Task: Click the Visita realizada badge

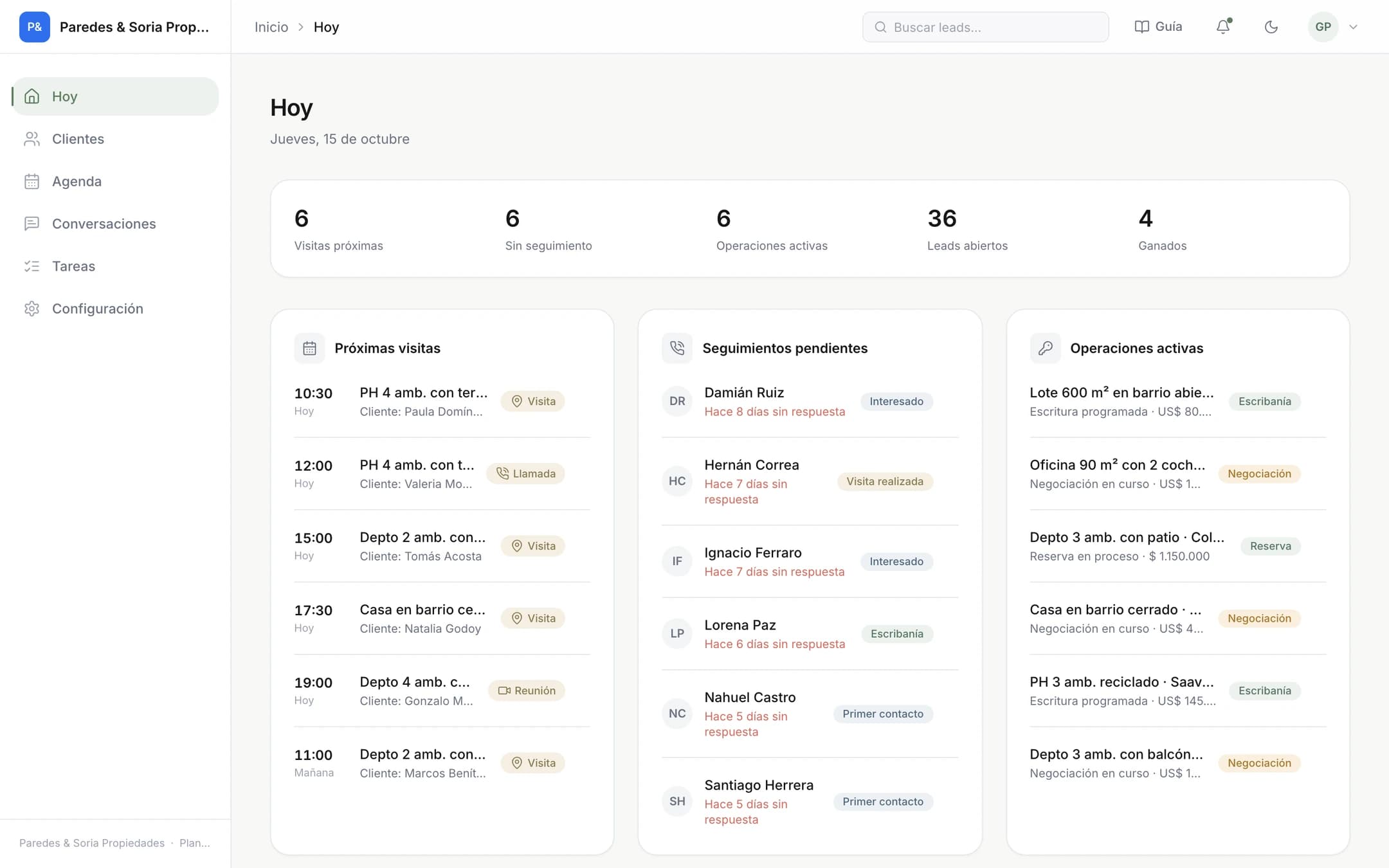Action: pos(885,482)
